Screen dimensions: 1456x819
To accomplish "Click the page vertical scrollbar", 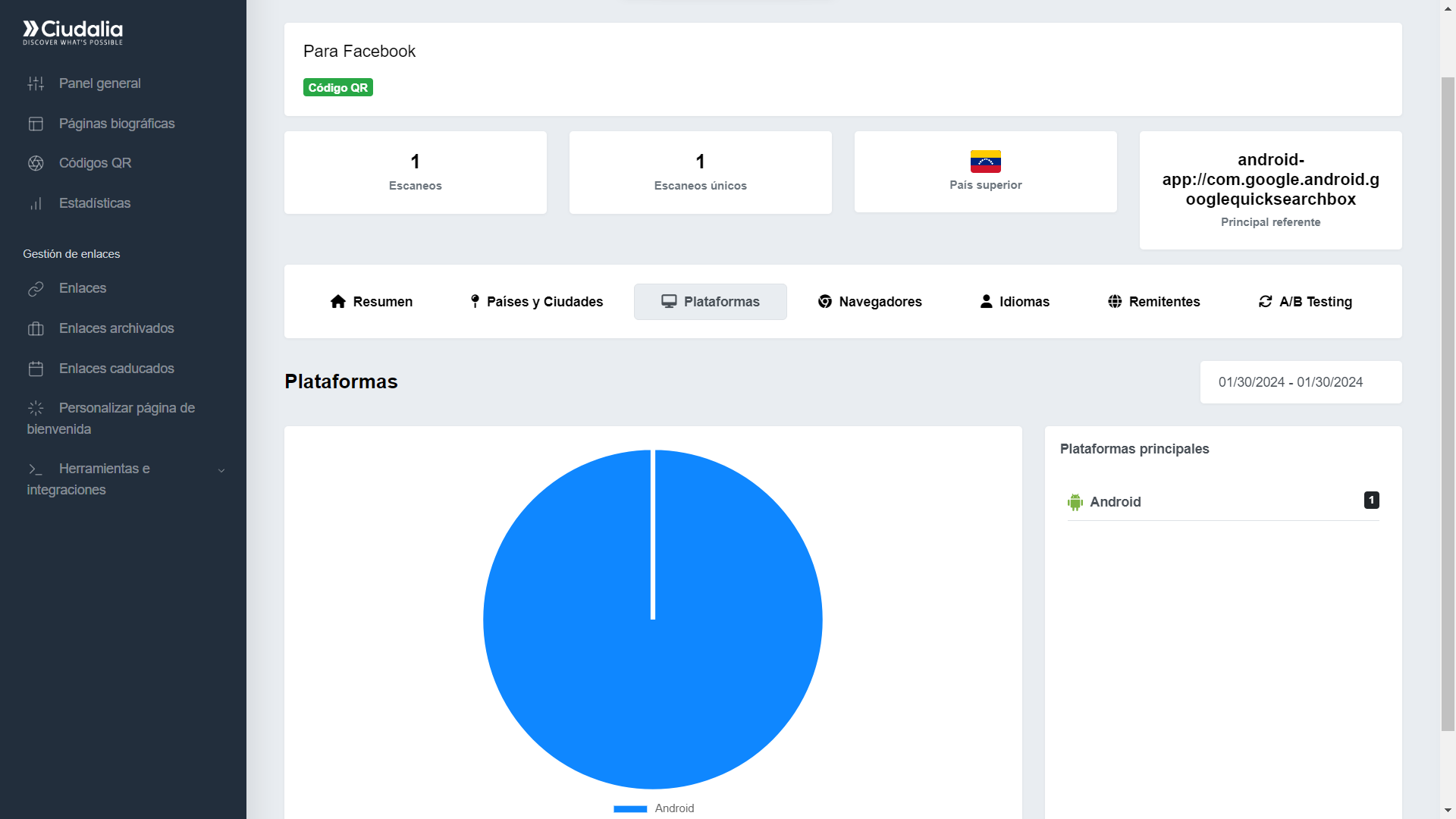I will point(1447,402).
